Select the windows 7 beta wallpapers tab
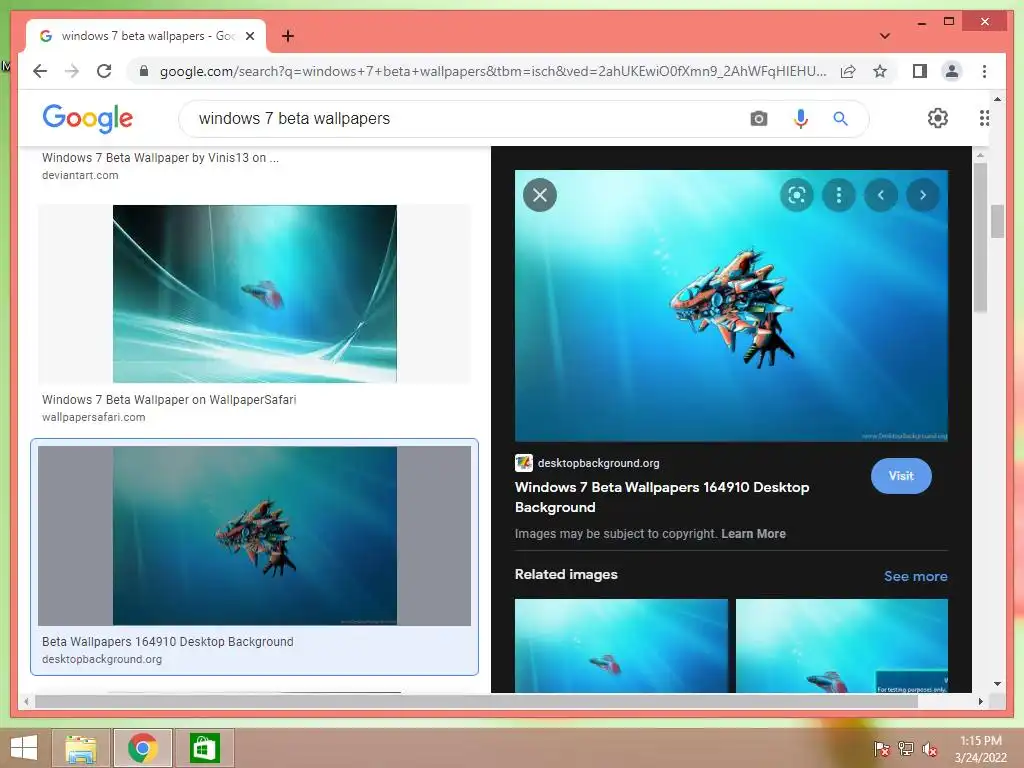The height and width of the screenshot is (768, 1024). [146, 36]
